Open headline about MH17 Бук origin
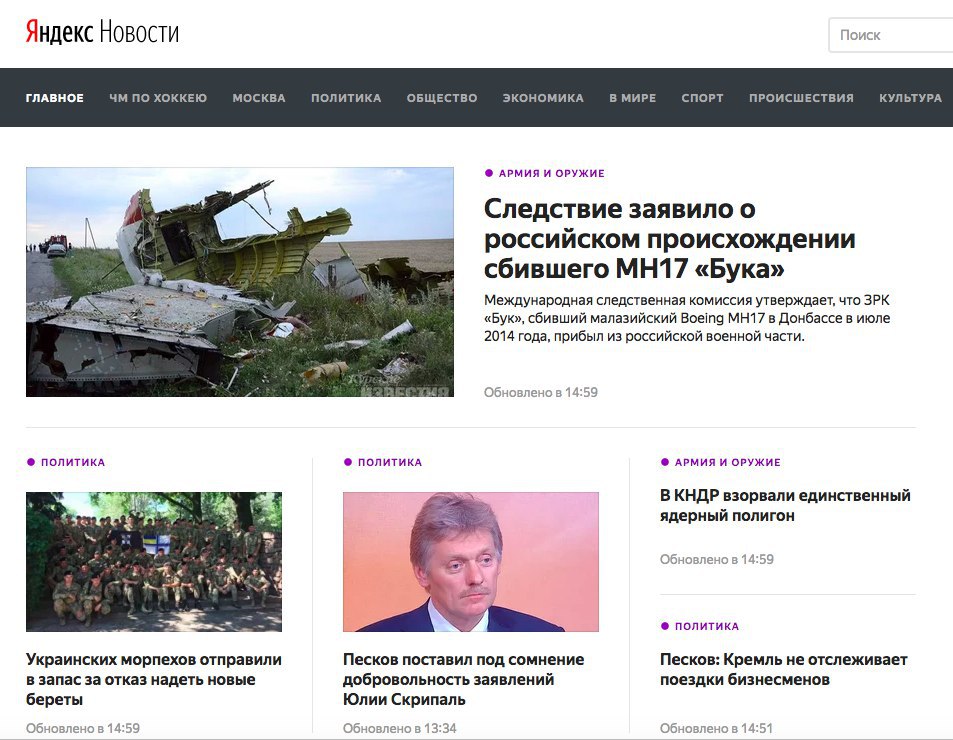The height and width of the screenshot is (740, 953). tap(669, 239)
